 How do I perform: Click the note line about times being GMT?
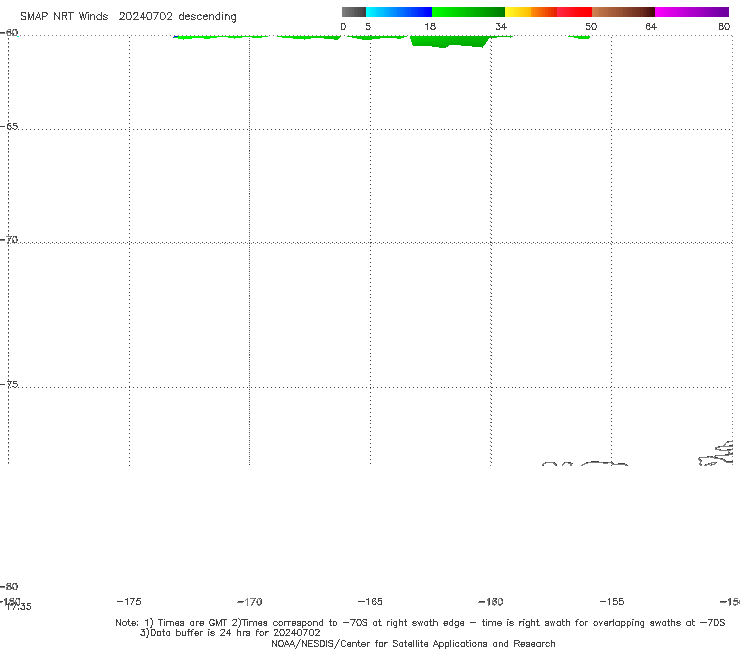(x=420, y=623)
